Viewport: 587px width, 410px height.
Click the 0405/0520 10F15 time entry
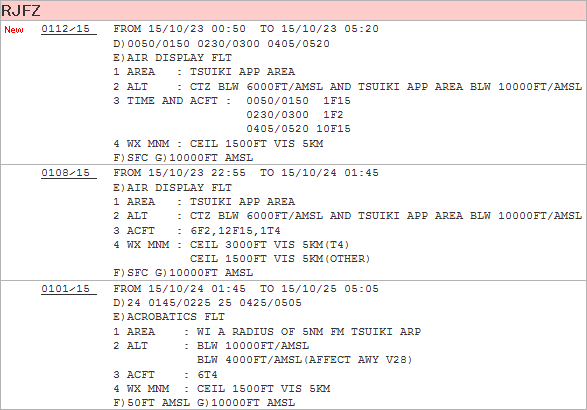tap(298, 129)
